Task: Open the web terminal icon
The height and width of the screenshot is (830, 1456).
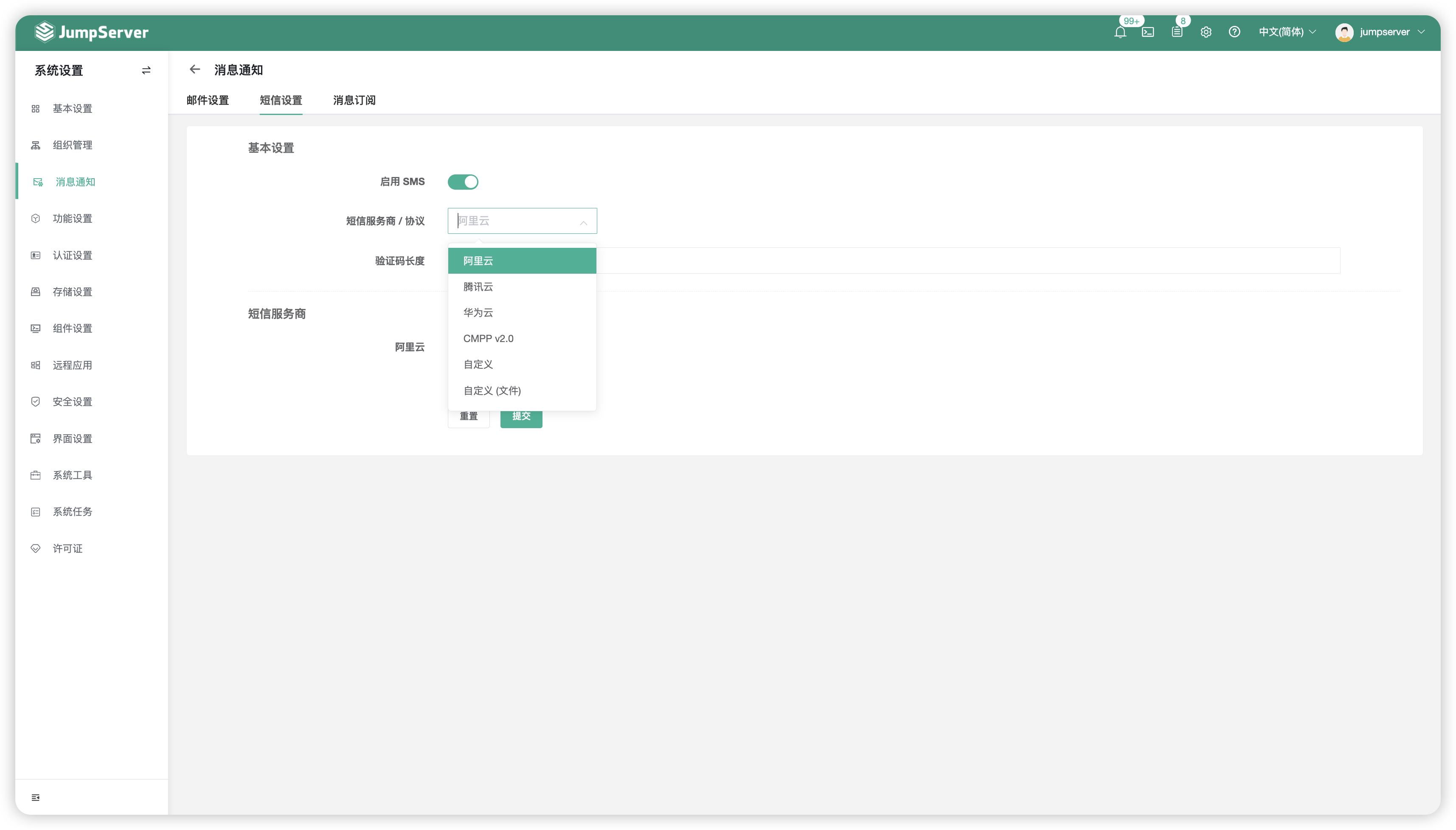Action: [x=1147, y=32]
